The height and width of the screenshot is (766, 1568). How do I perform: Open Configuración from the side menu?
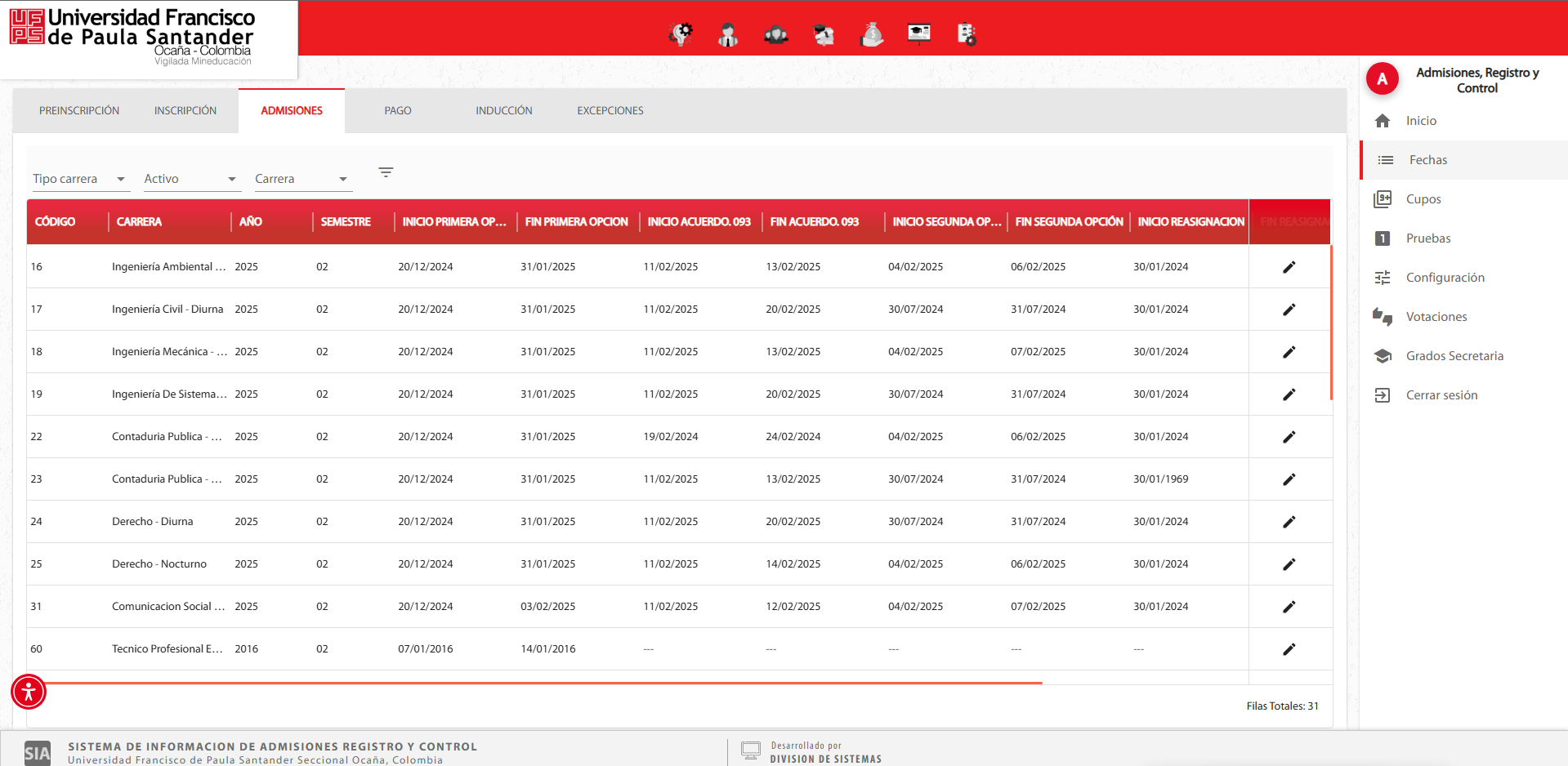point(1445,278)
